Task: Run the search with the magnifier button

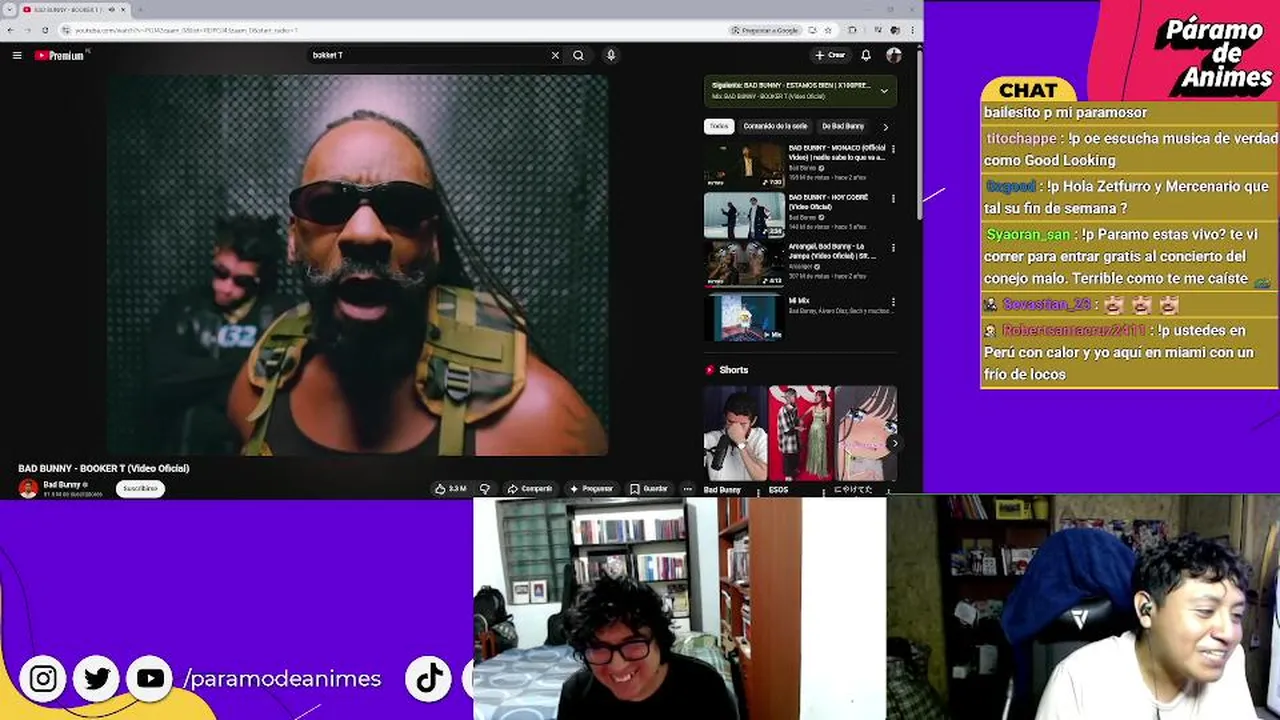Action: pyautogui.click(x=578, y=56)
